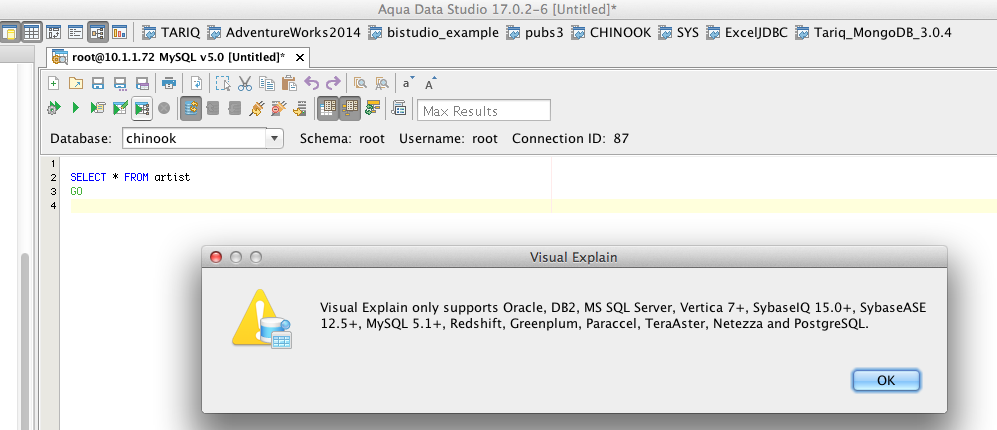Viewport: 997px width, 430px height.
Task: Undo with the purple left arrow
Action: [312, 83]
